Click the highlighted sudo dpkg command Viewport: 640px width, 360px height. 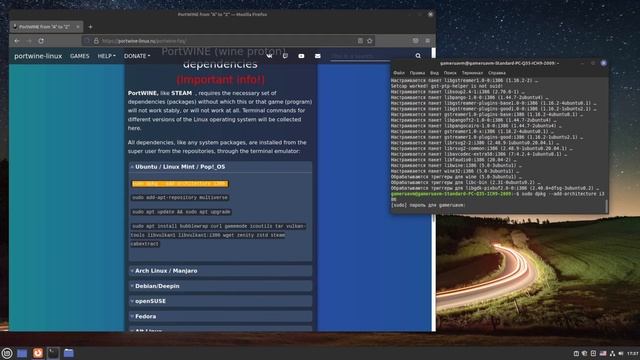180,184
